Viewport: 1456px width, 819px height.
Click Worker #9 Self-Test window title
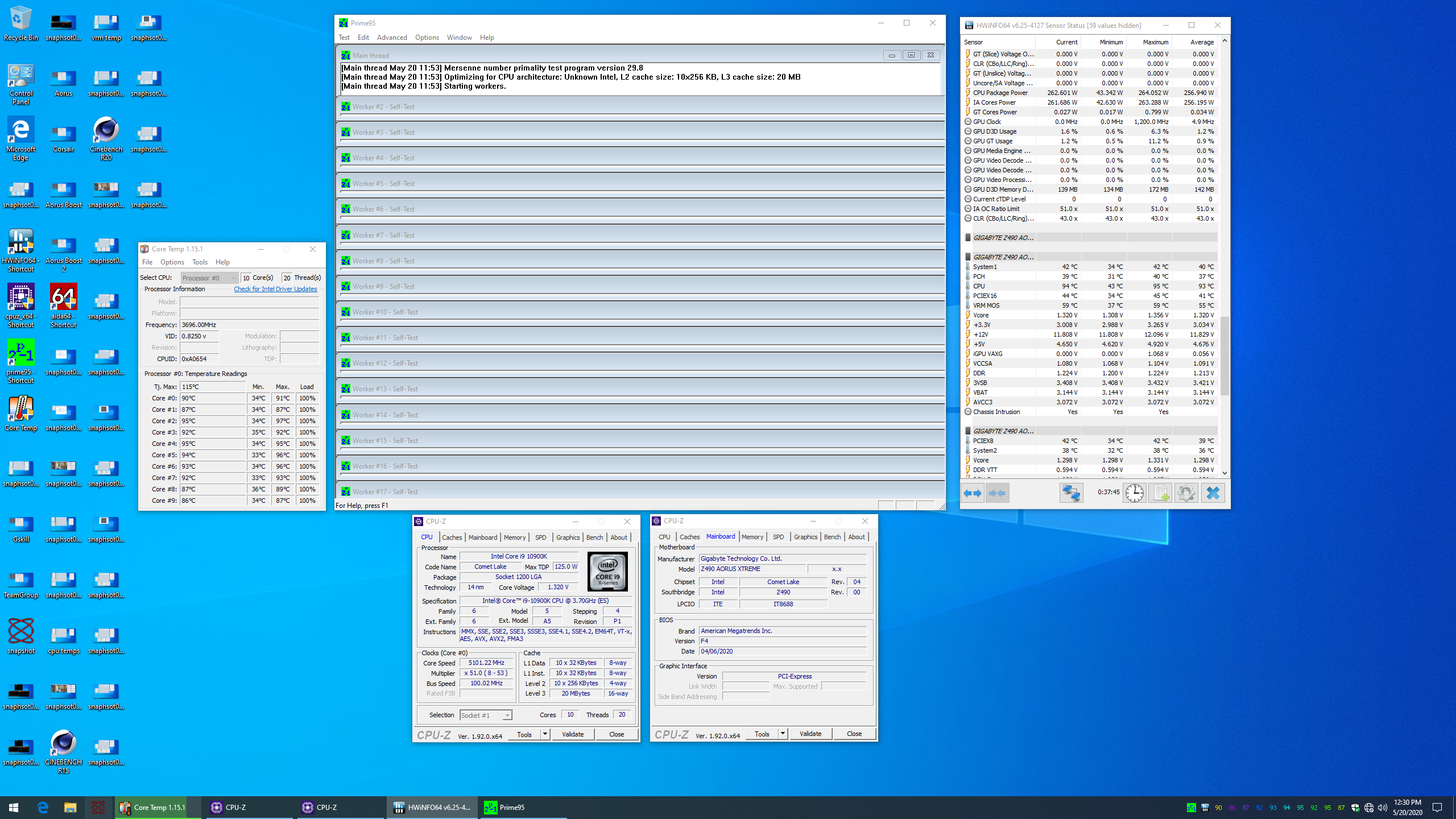click(383, 287)
